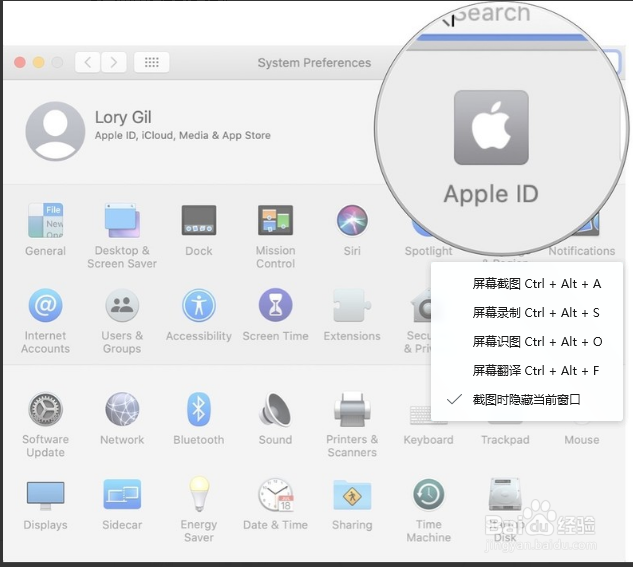Open Software Update preferences
The width and height of the screenshot is (633, 567).
tap(46, 409)
